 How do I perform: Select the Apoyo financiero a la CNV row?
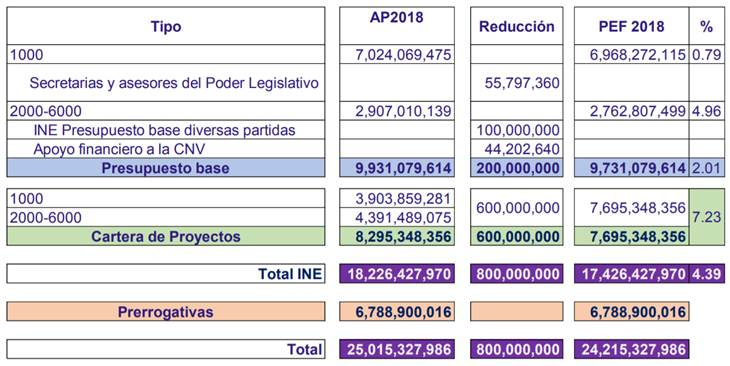[166, 149]
